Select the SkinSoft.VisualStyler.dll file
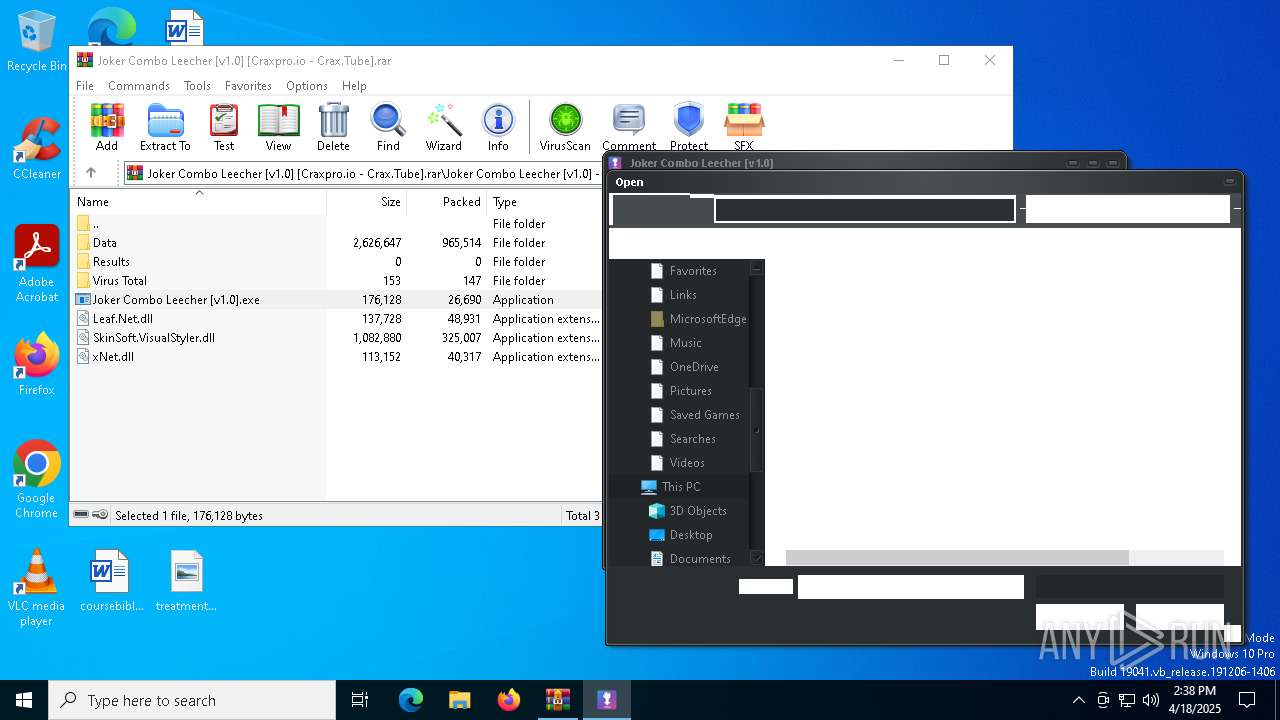This screenshot has width=1280, height=720. [336, 338]
